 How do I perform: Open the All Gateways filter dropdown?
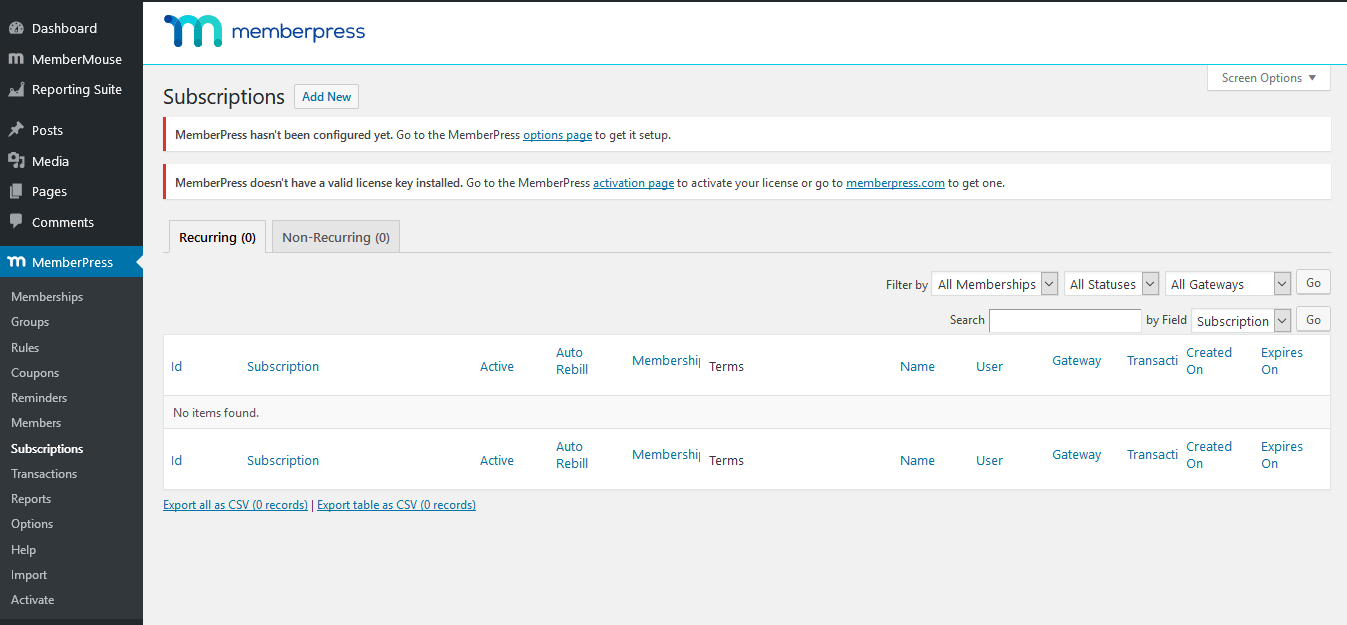click(x=1228, y=284)
